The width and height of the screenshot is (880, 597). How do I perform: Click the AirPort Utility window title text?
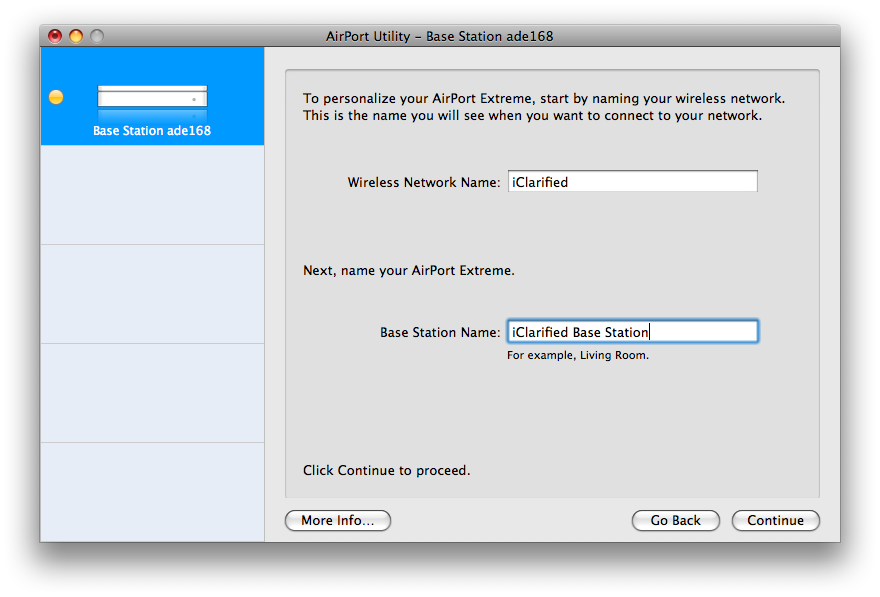point(440,36)
